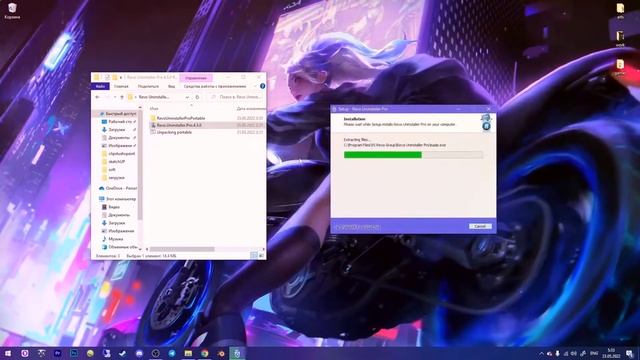
Task: Switch Explorer to details view icon
Action: [x=253, y=256]
